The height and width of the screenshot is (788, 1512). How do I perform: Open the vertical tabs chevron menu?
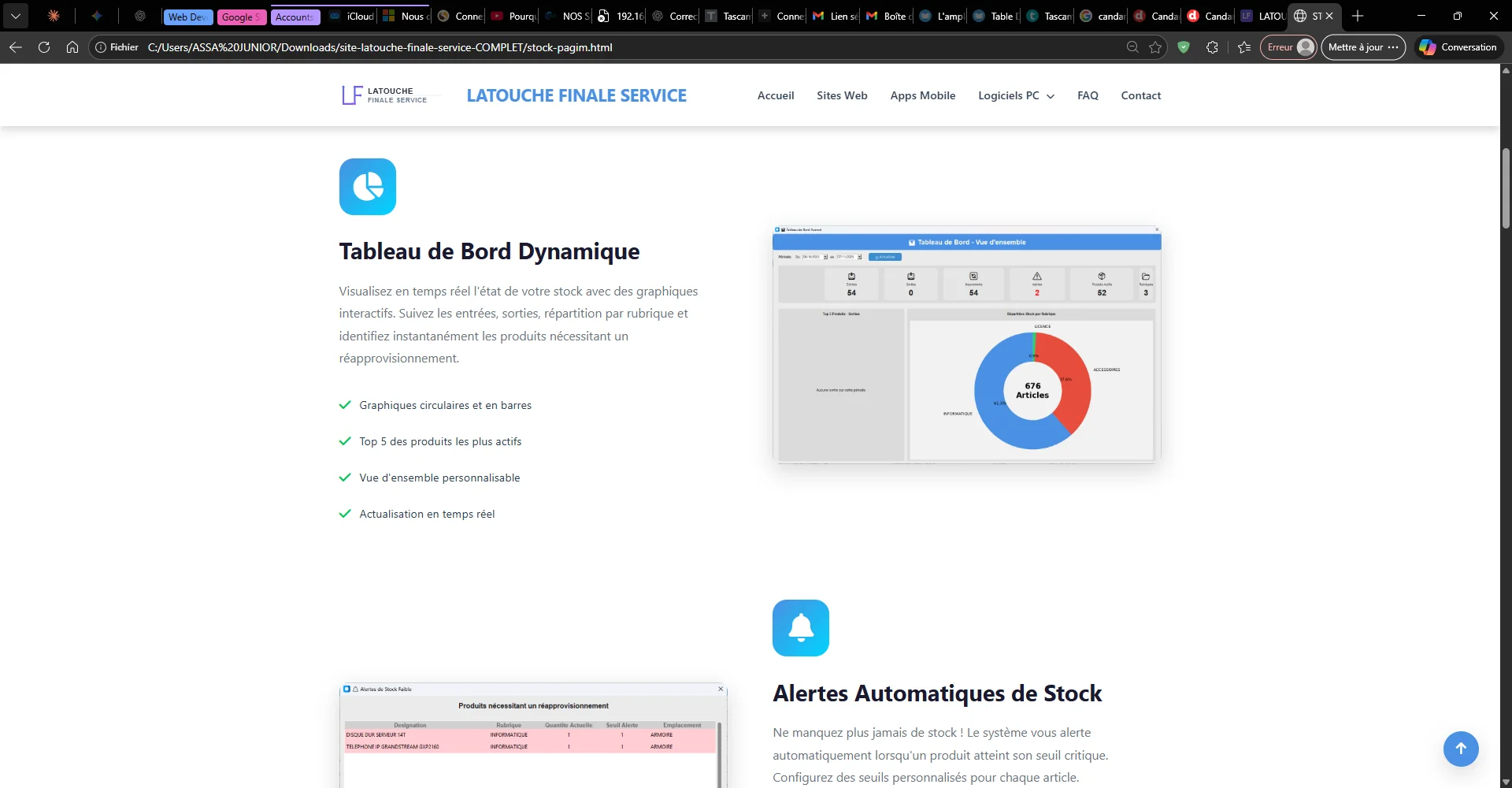[16, 16]
